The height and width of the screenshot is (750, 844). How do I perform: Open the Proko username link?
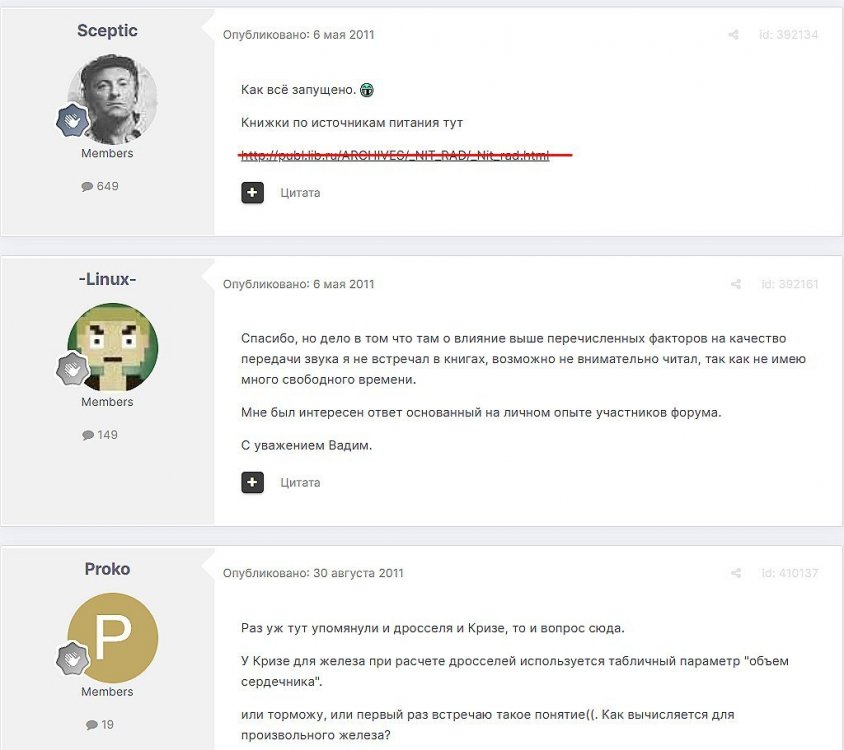pyautogui.click(x=107, y=569)
